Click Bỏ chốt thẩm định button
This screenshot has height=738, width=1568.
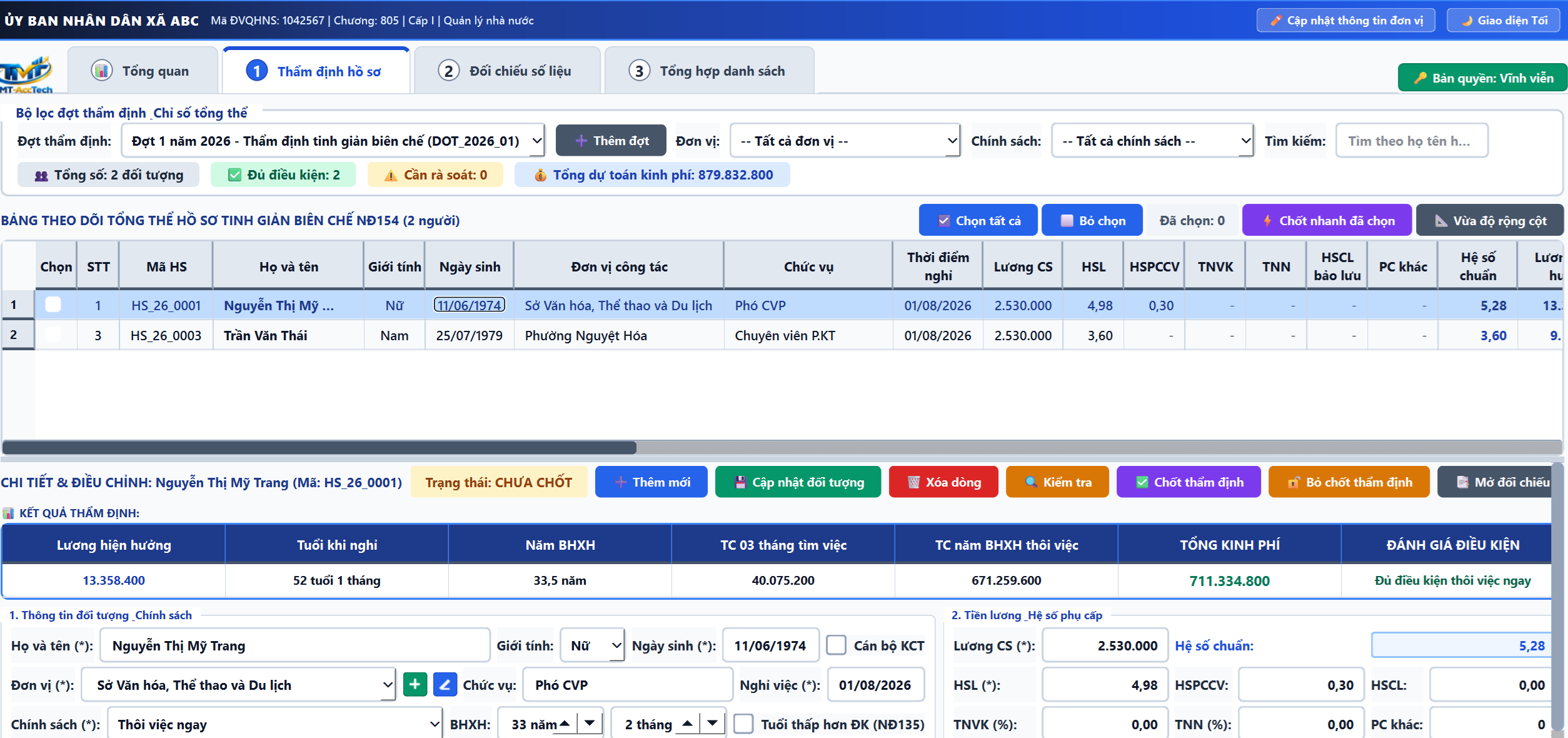(x=1349, y=482)
